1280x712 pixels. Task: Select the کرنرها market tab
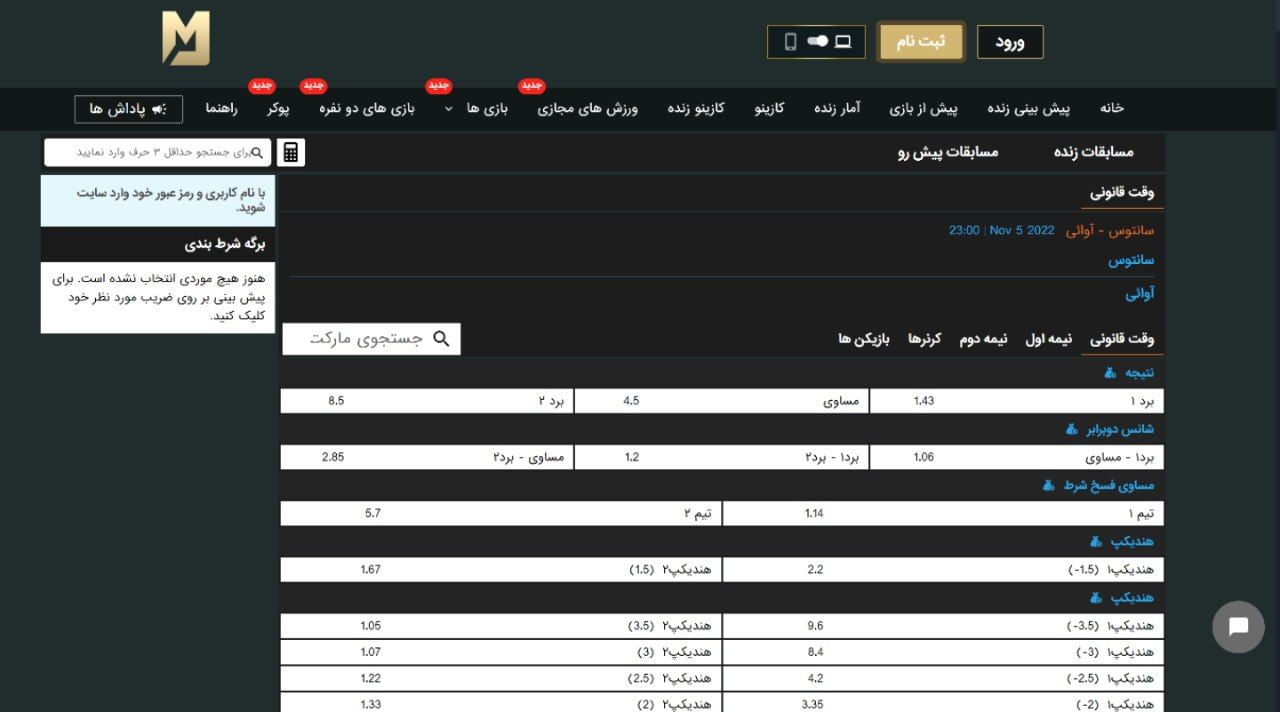pos(924,338)
